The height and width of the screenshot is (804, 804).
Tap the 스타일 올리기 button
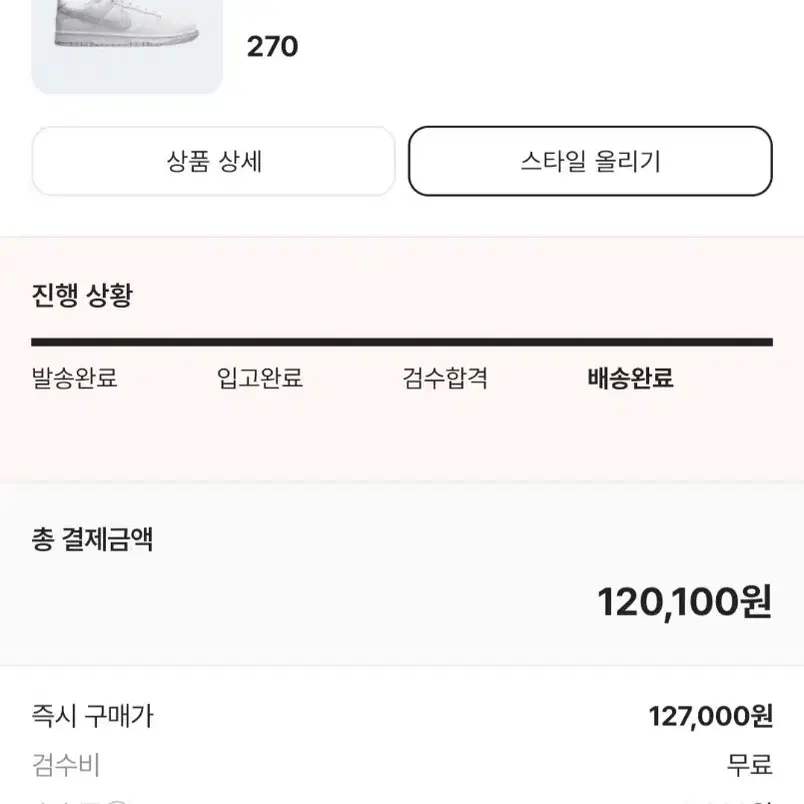pyautogui.click(x=590, y=161)
